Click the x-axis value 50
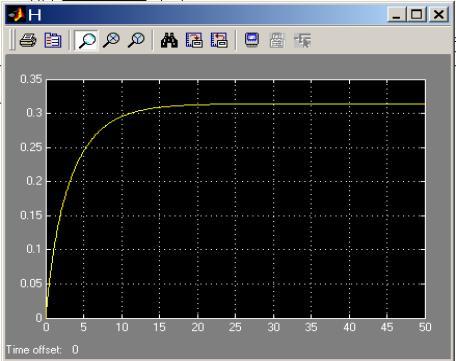The image size is (456, 361). (x=425, y=327)
